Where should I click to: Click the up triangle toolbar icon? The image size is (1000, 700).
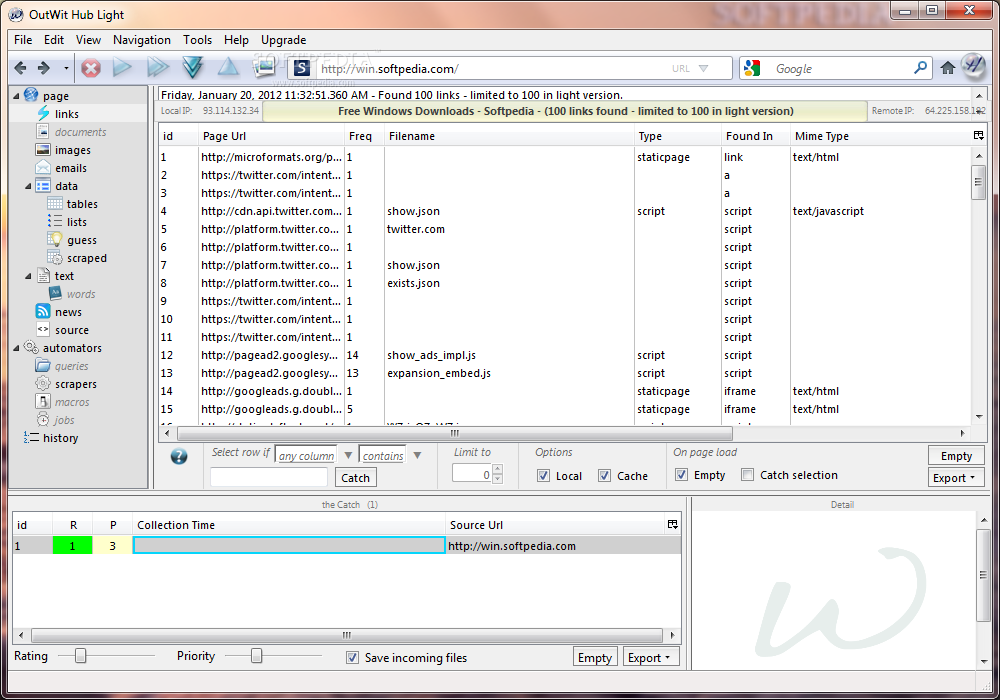point(228,66)
